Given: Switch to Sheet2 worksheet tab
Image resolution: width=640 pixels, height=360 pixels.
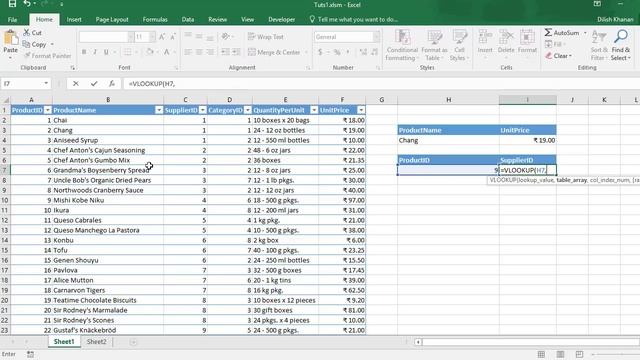Looking at the screenshot, I should pyautogui.click(x=96, y=342).
